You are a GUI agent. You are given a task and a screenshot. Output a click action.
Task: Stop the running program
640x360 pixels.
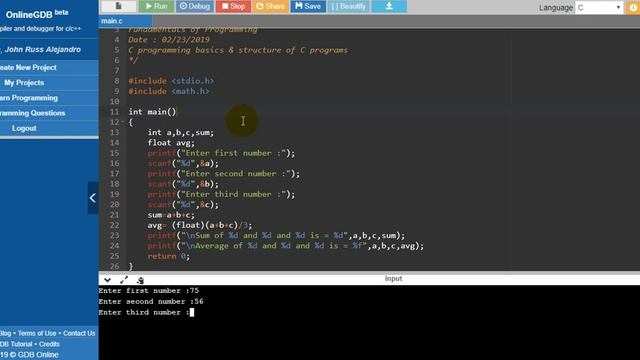pos(233,6)
